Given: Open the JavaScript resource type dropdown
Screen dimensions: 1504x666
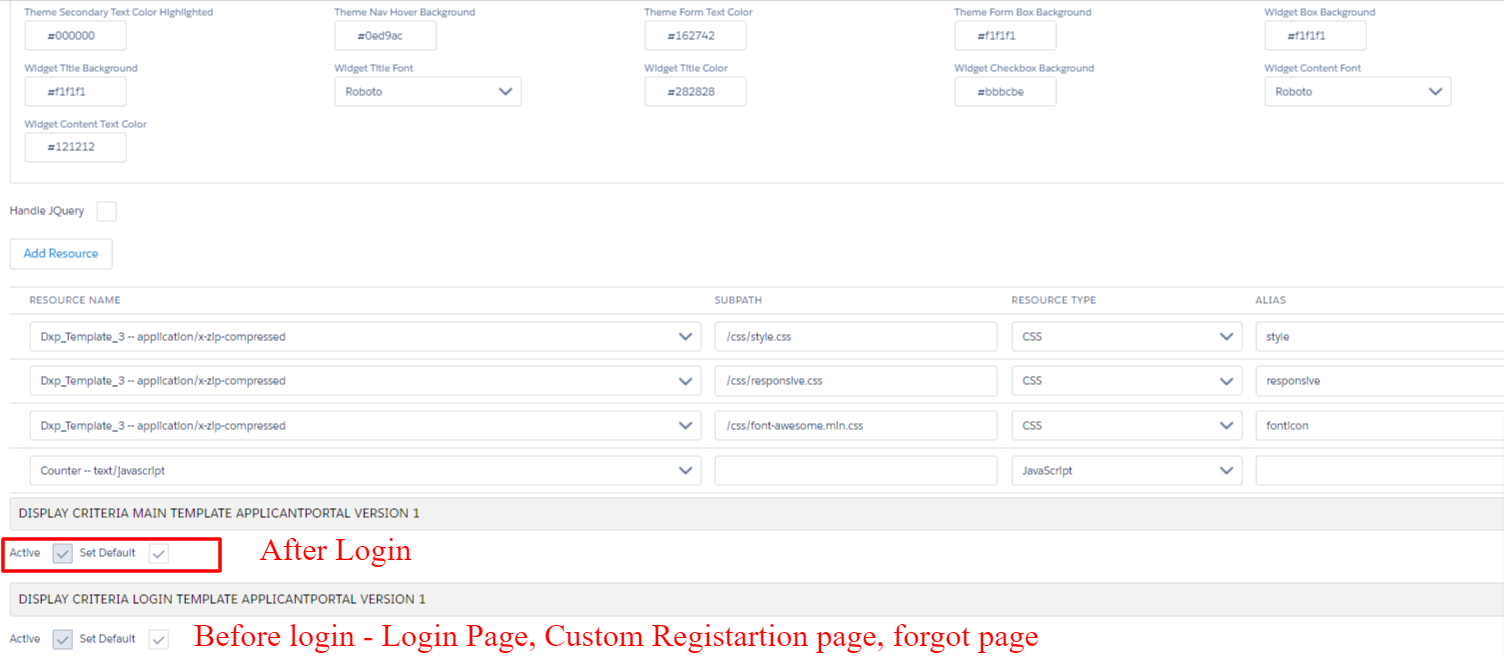Looking at the screenshot, I should click(x=1126, y=471).
